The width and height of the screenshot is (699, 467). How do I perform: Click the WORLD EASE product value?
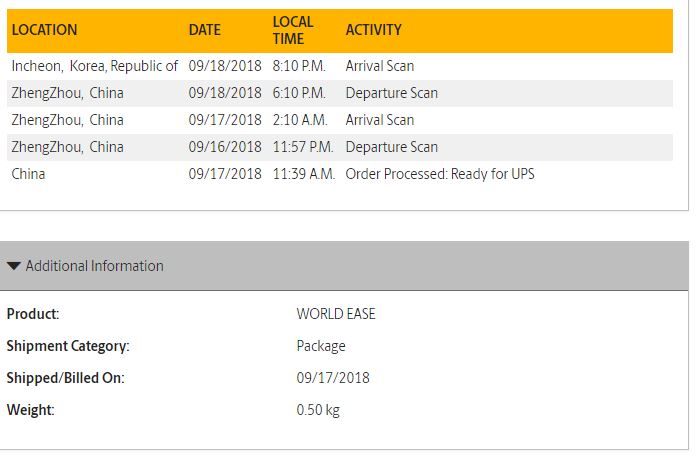tap(336, 314)
